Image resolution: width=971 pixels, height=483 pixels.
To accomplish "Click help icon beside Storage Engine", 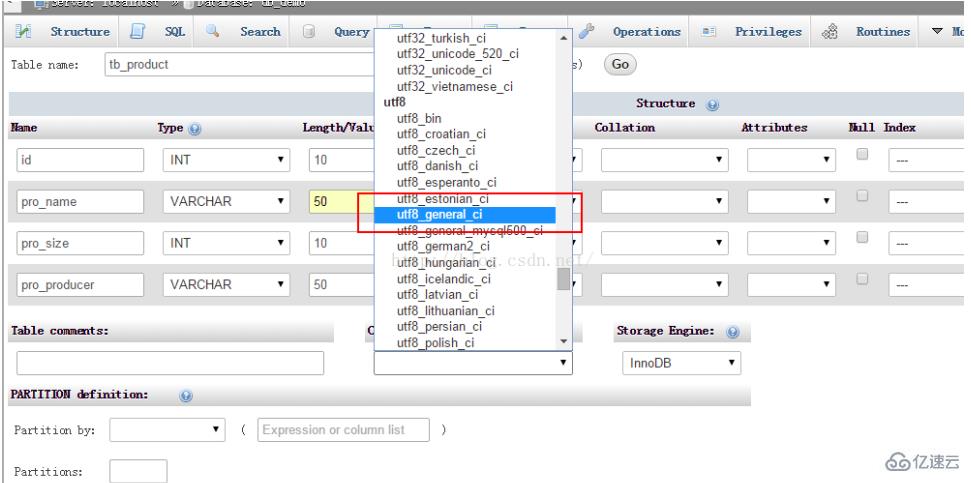I will point(733,332).
